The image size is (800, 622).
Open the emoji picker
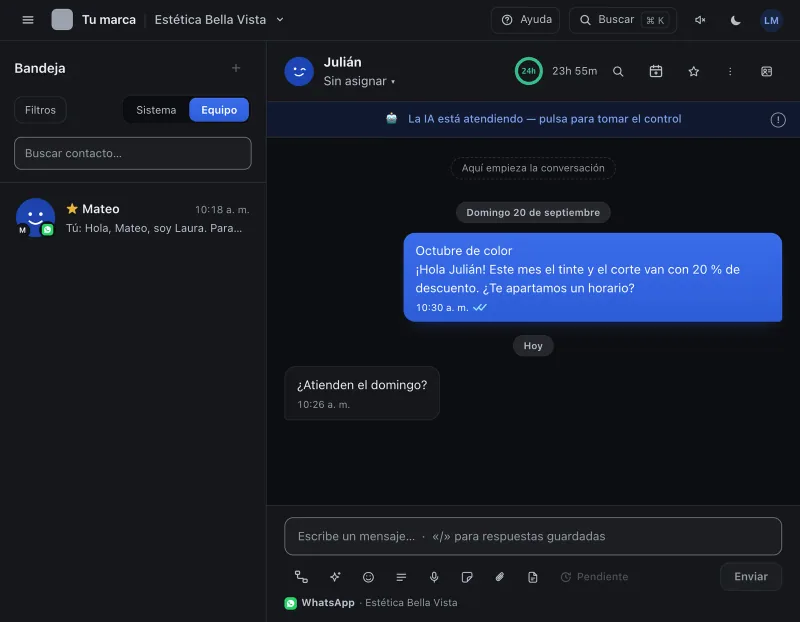[x=368, y=577]
